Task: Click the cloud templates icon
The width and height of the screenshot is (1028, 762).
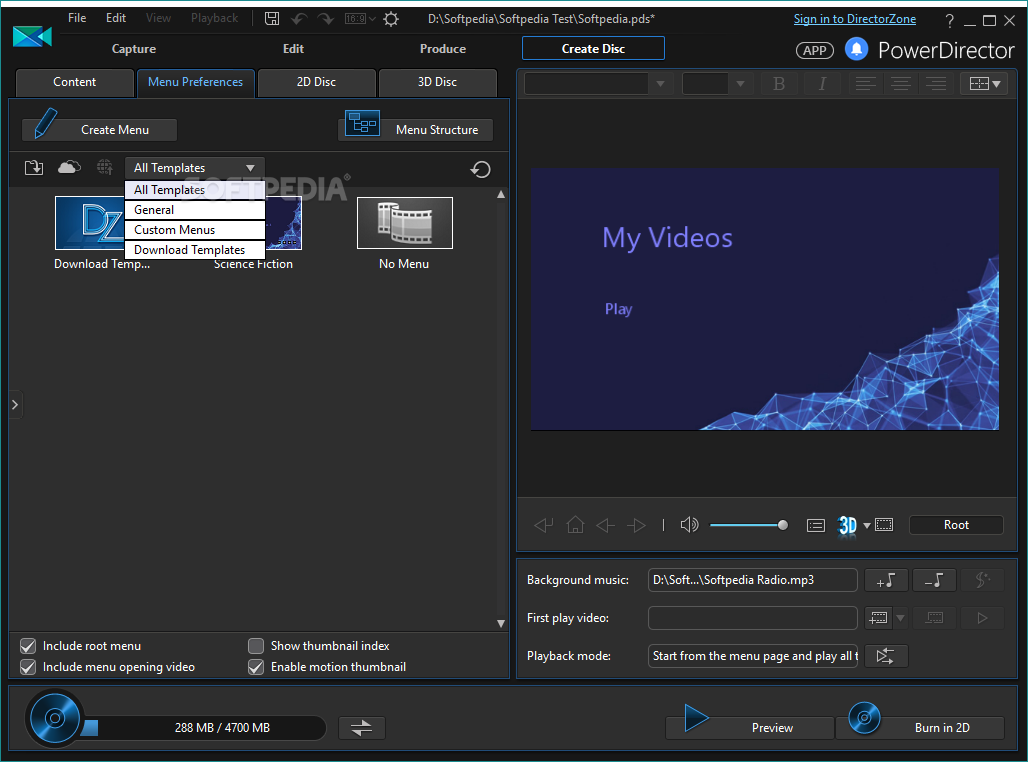Action: [69, 167]
